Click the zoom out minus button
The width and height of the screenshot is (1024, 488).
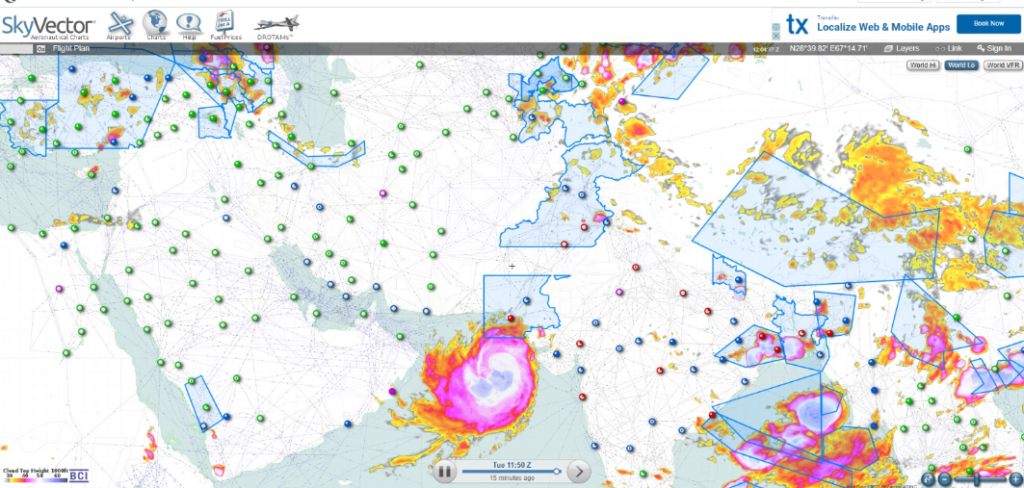[945, 480]
